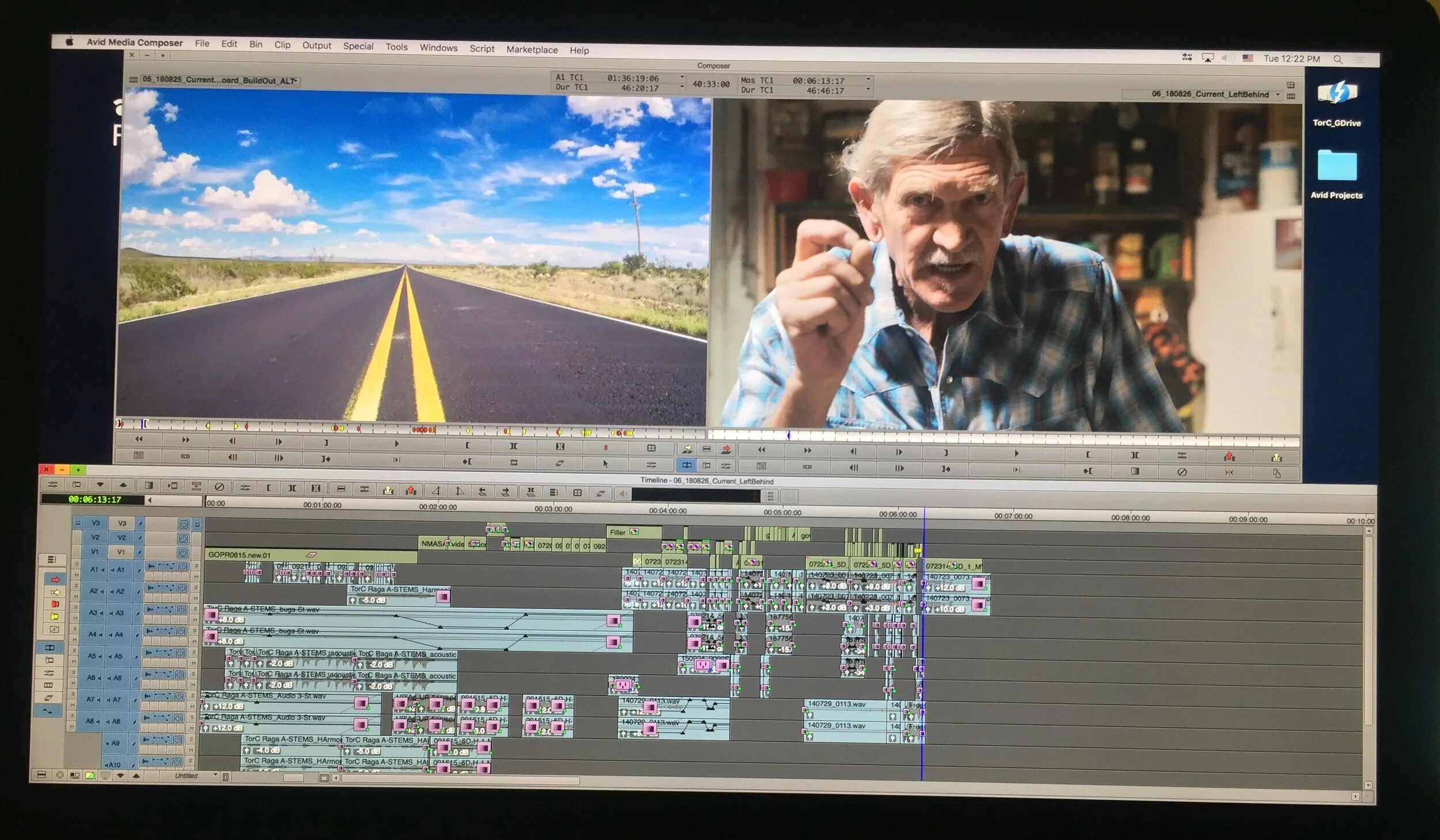The width and height of the screenshot is (1440, 840).
Task: Toggle the V3 record track selector
Action: point(122,523)
